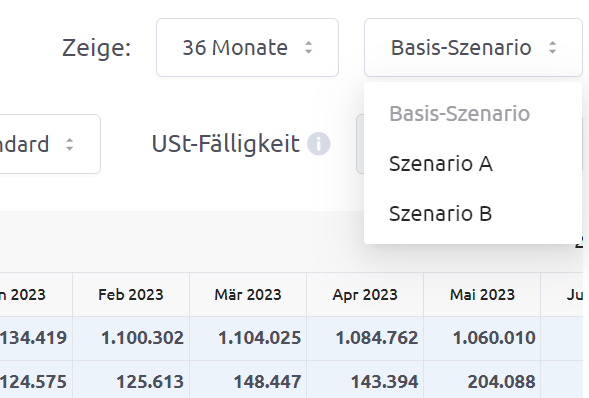The width and height of the screenshot is (589, 398).
Task: Click arrows icon on the Standard dropdown
Action: click(x=69, y=145)
